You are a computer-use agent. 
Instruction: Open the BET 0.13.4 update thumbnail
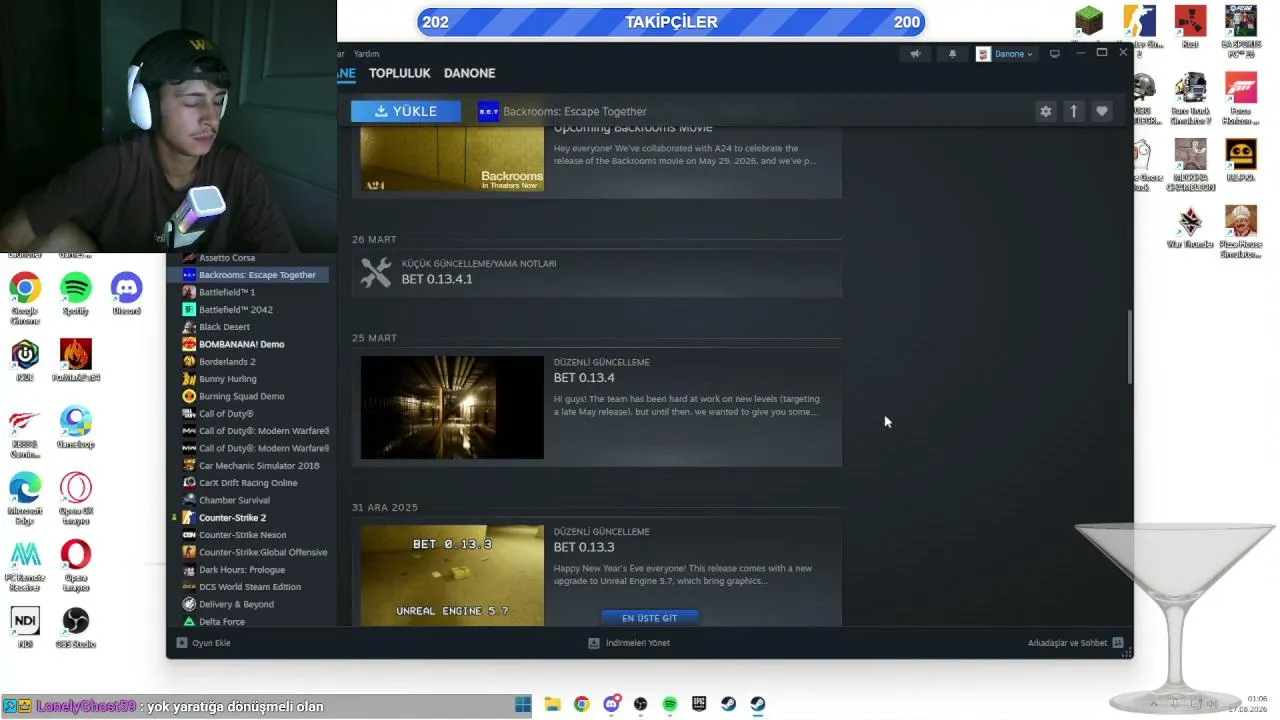452,408
